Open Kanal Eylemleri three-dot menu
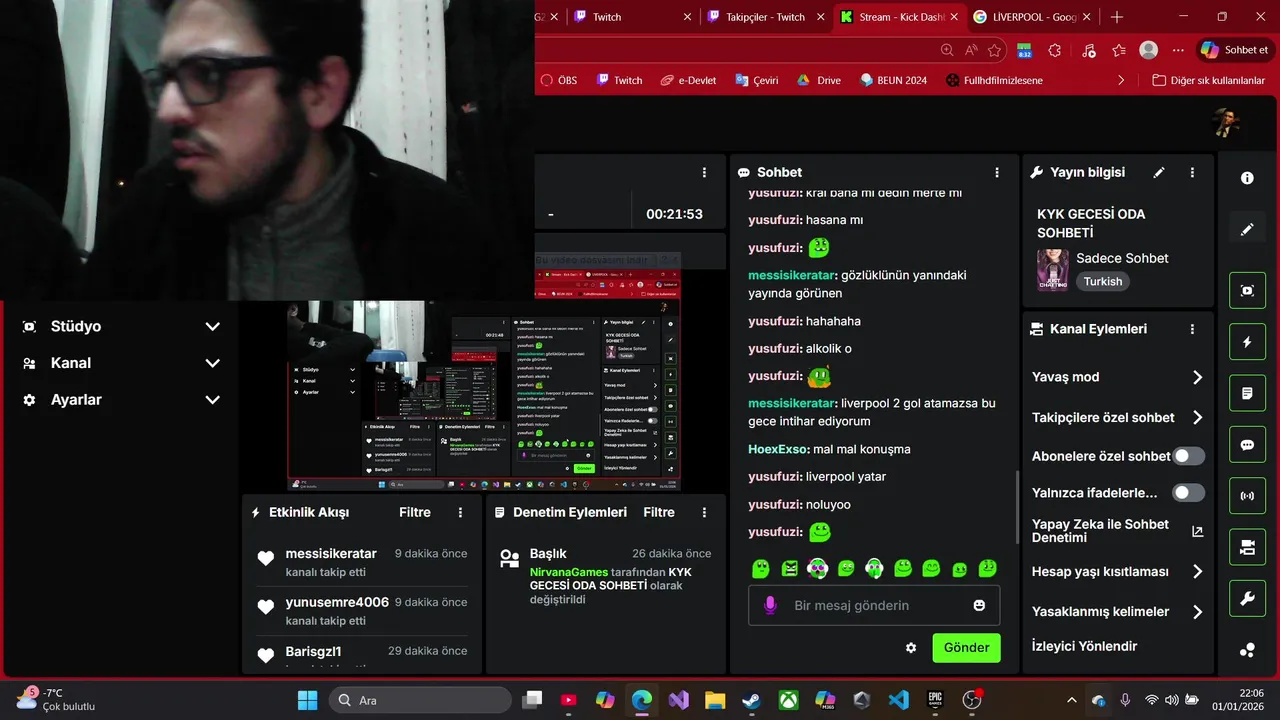This screenshot has width=1280, height=720. point(1192,329)
